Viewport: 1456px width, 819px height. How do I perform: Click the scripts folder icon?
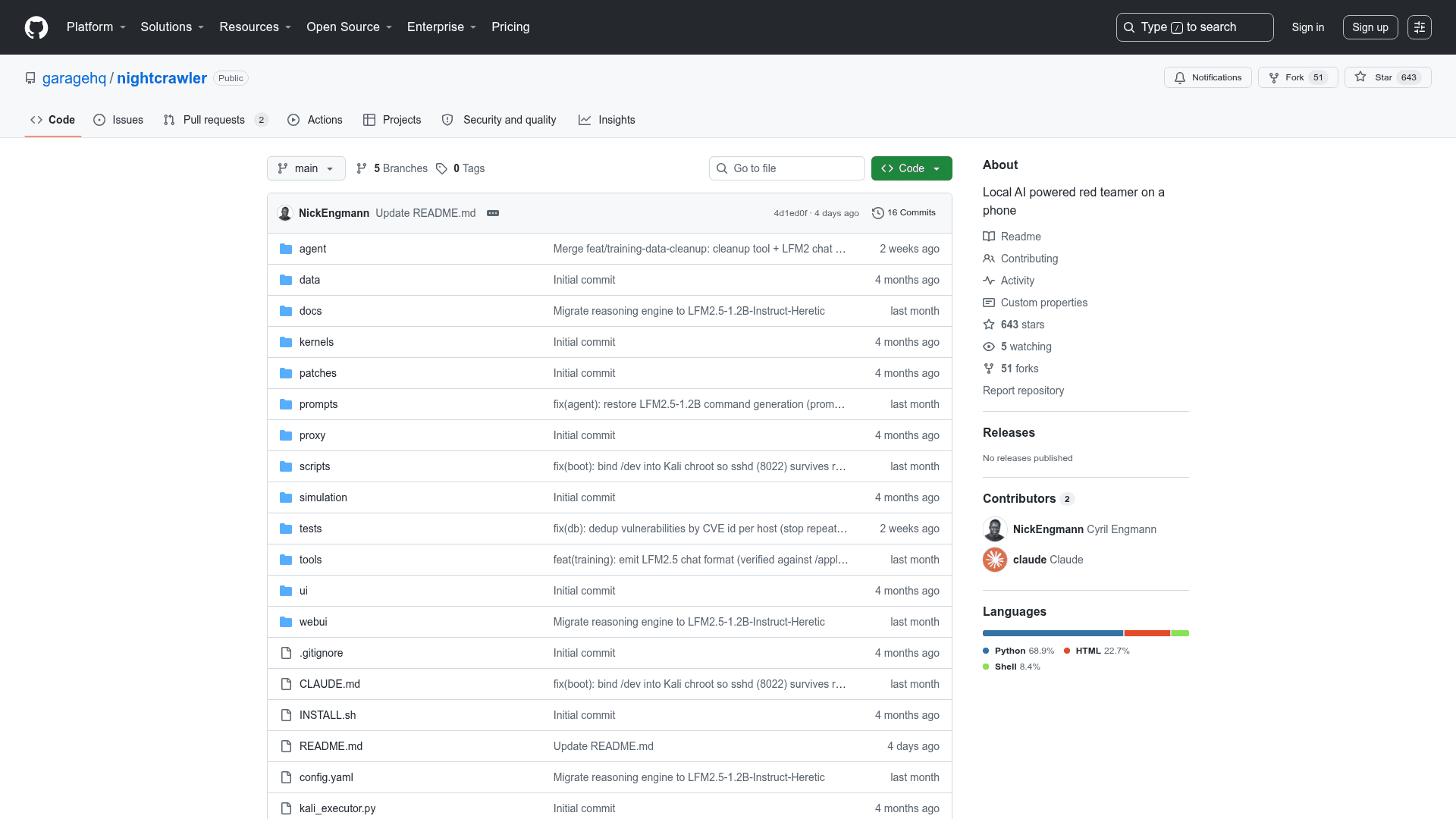tap(286, 466)
